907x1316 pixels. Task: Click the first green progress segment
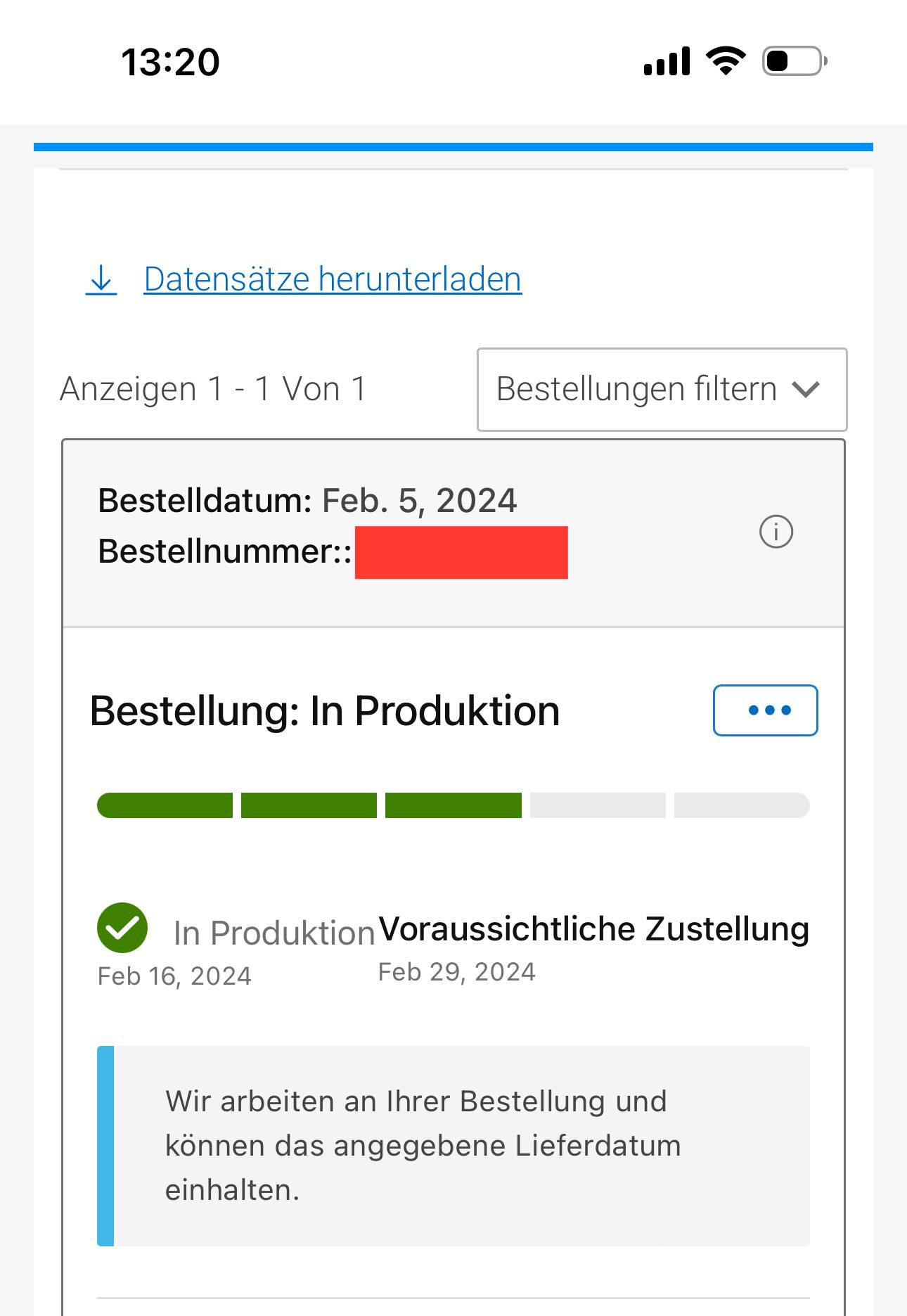point(165,805)
